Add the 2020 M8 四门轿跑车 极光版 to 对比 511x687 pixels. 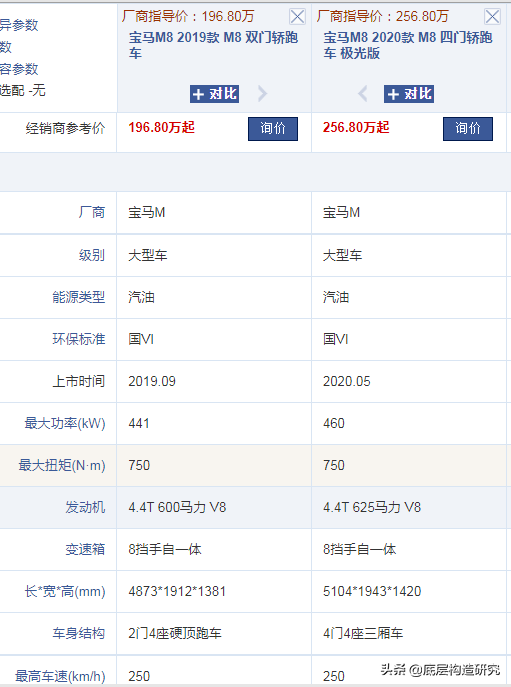click(409, 94)
